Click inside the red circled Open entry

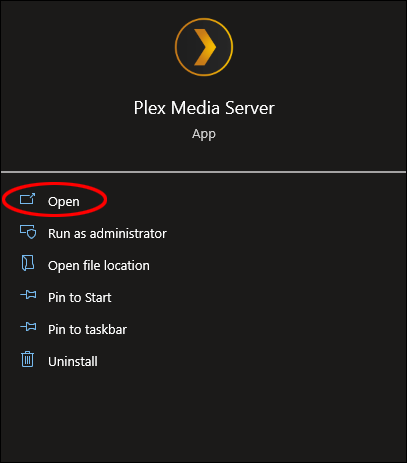tap(55, 200)
